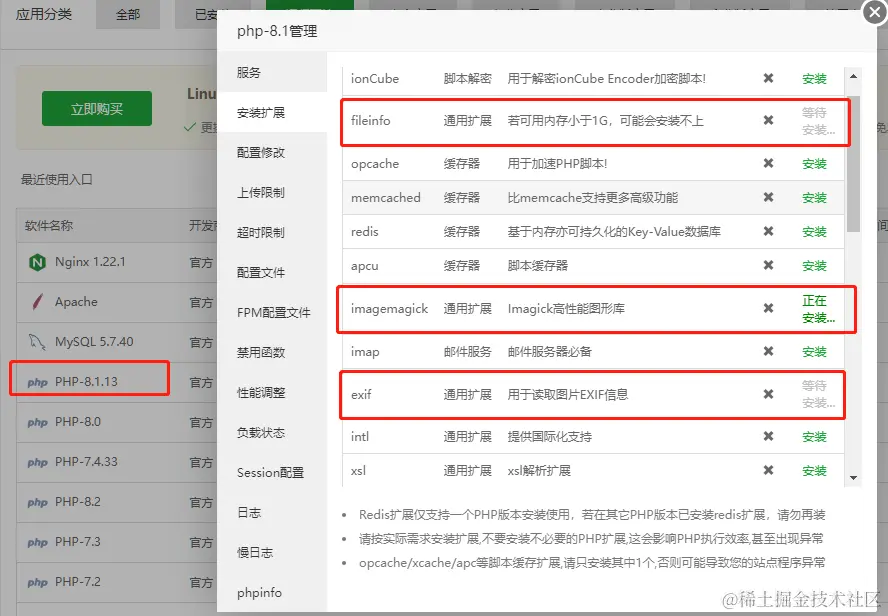
Task: Click the php icon beside PHP-7.4.33
Action: 37,463
